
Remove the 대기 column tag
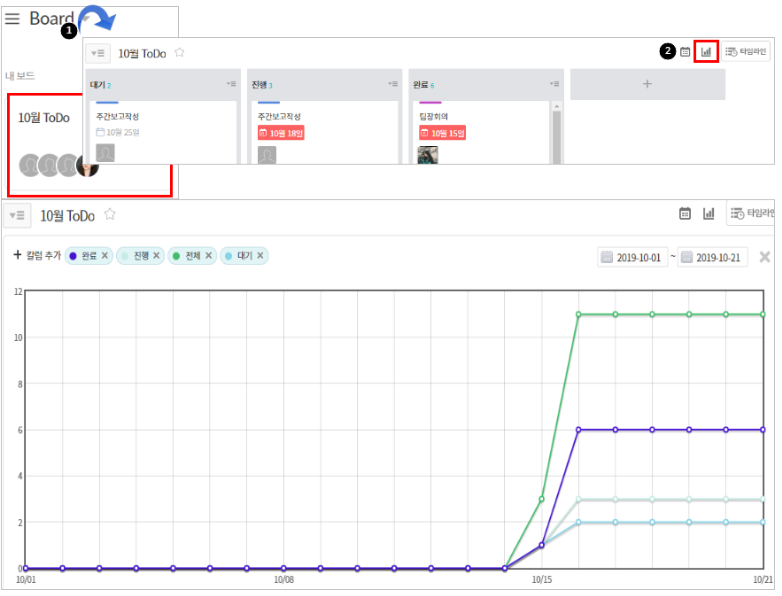[260, 256]
